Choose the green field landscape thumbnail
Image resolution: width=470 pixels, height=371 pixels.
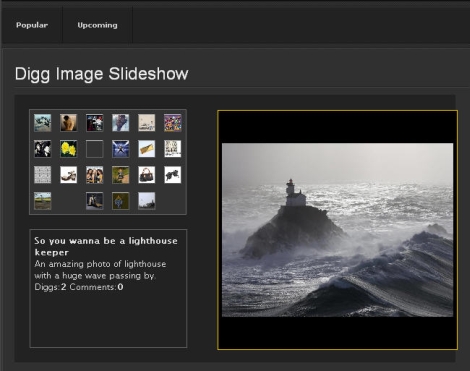pos(43,201)
